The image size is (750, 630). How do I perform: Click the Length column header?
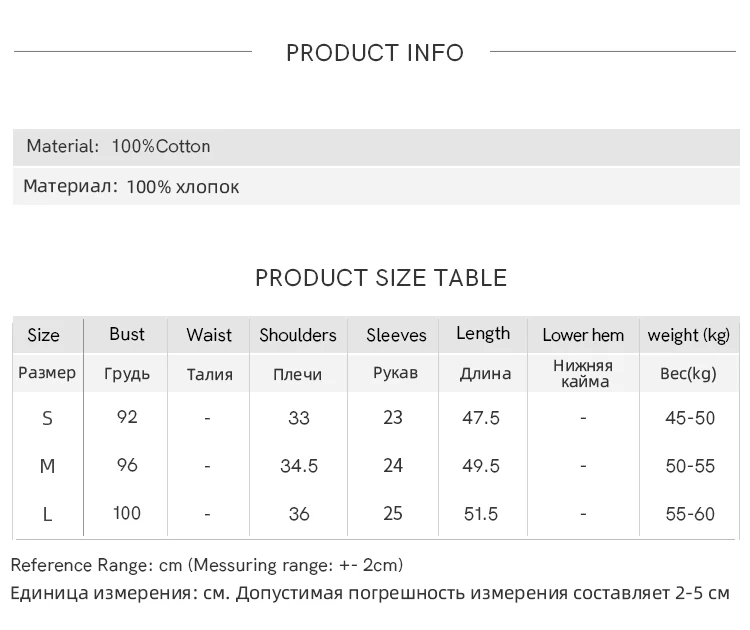(483, 334)
